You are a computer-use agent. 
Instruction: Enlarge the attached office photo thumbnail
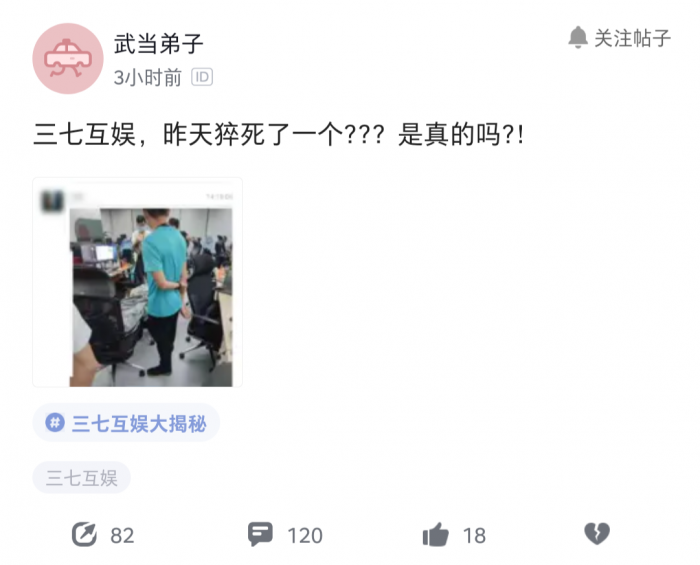138,282
